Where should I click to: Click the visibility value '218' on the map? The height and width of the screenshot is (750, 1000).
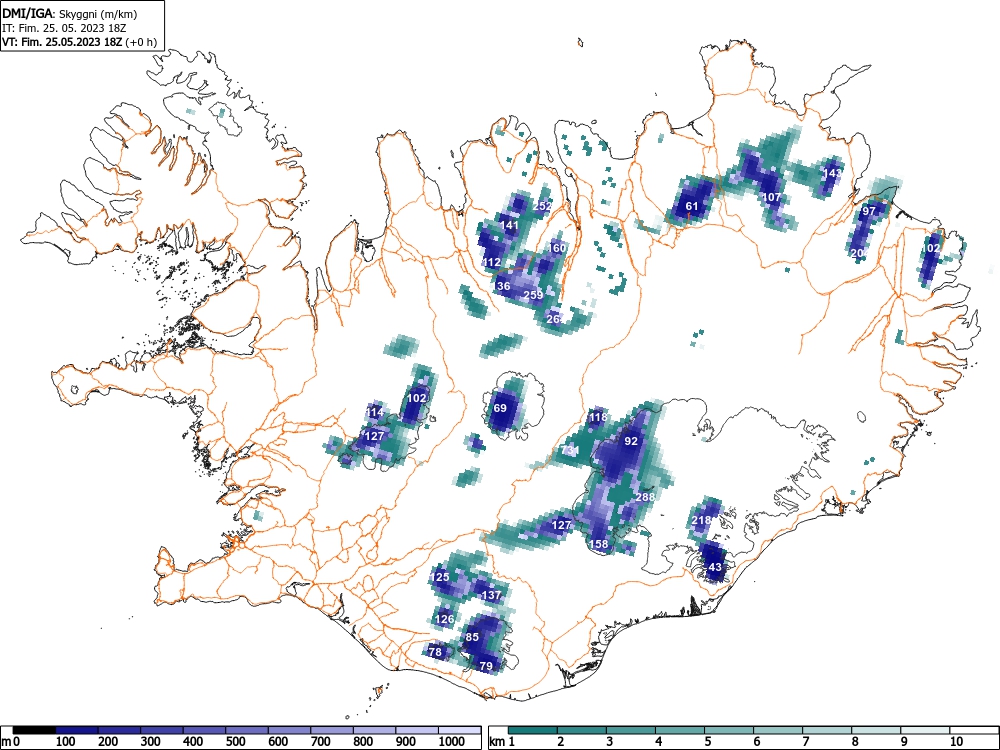point(701,520)
